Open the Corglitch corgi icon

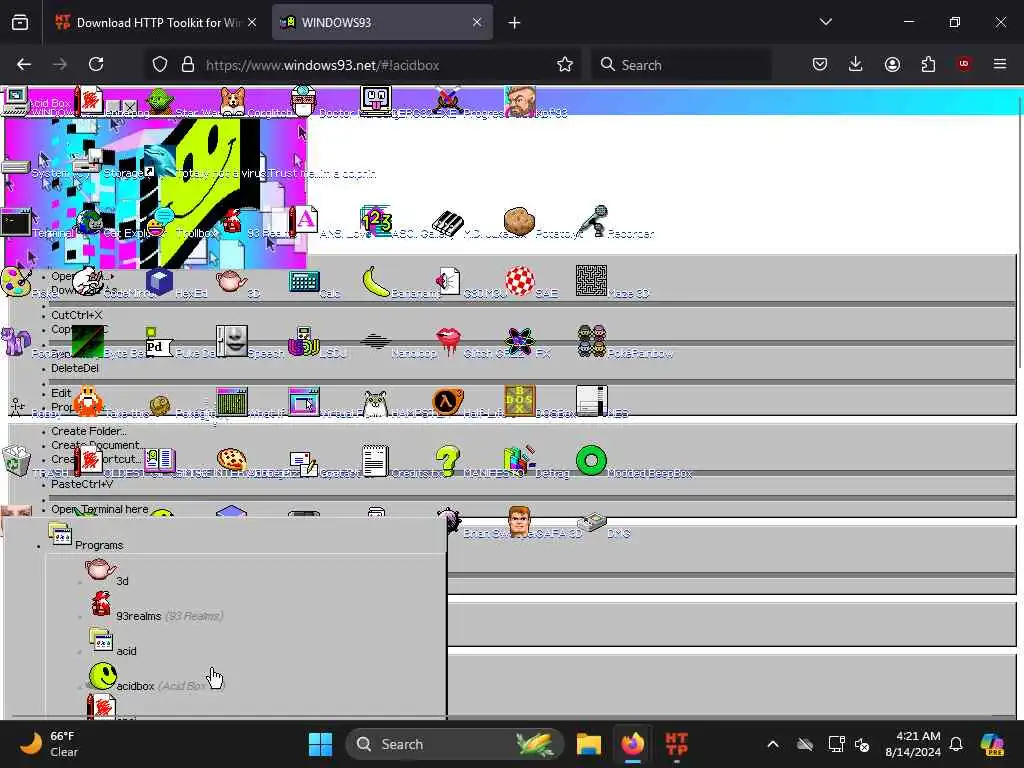pyautogui.click(x=232, y=101)
